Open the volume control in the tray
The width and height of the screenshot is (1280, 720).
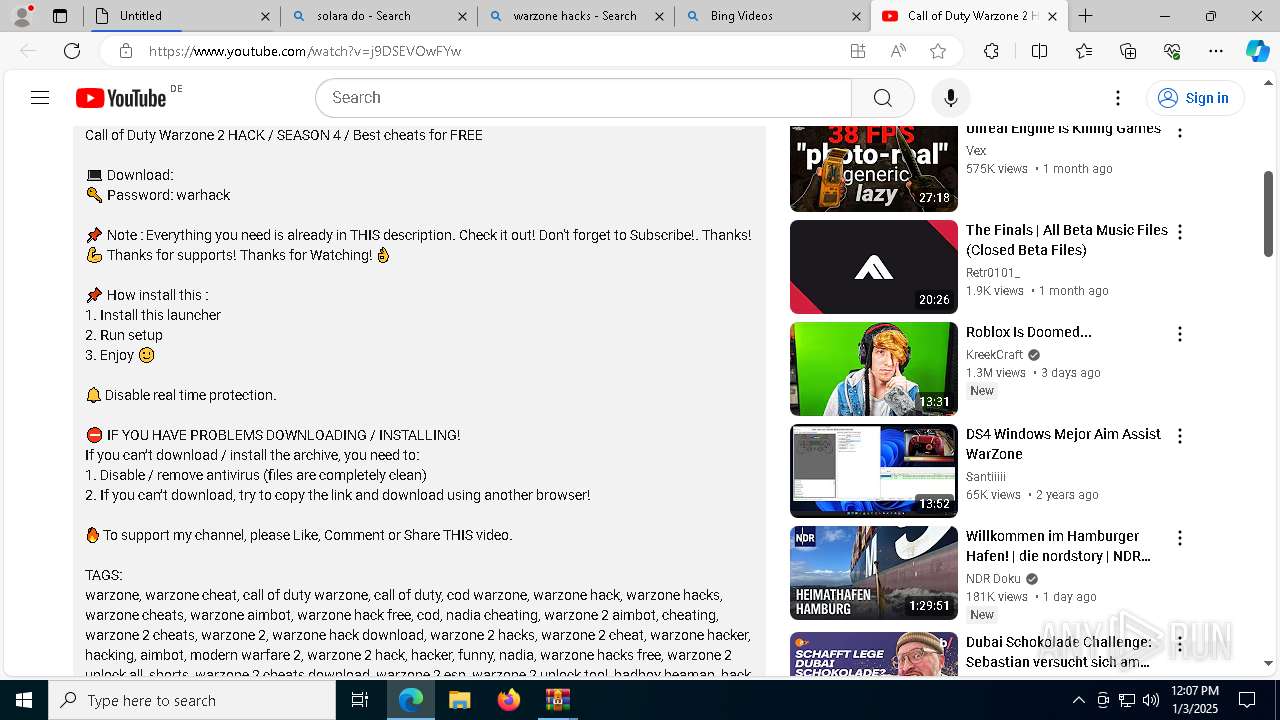(x=1151, y=700)
